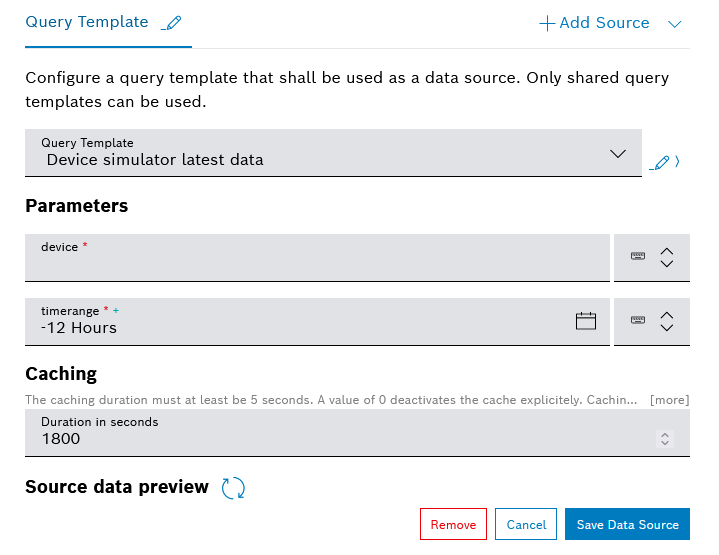
Task: Expand the chevron next to Add Source
Action: 674,24
